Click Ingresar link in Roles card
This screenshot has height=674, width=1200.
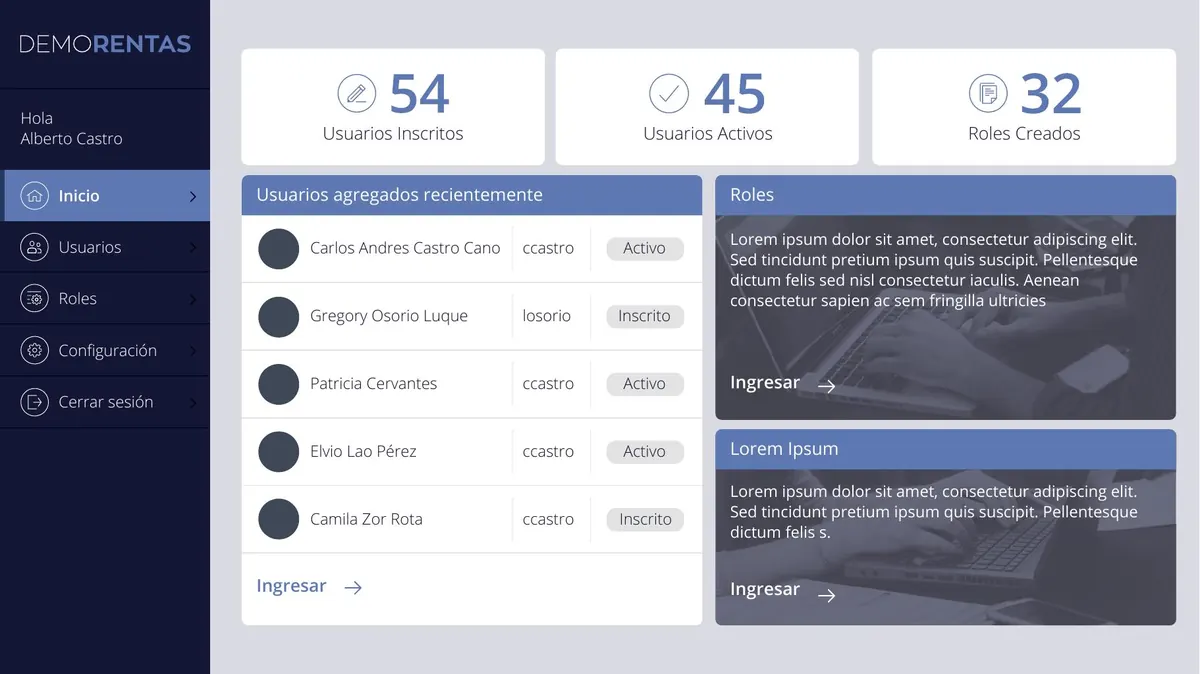(765, 383)
